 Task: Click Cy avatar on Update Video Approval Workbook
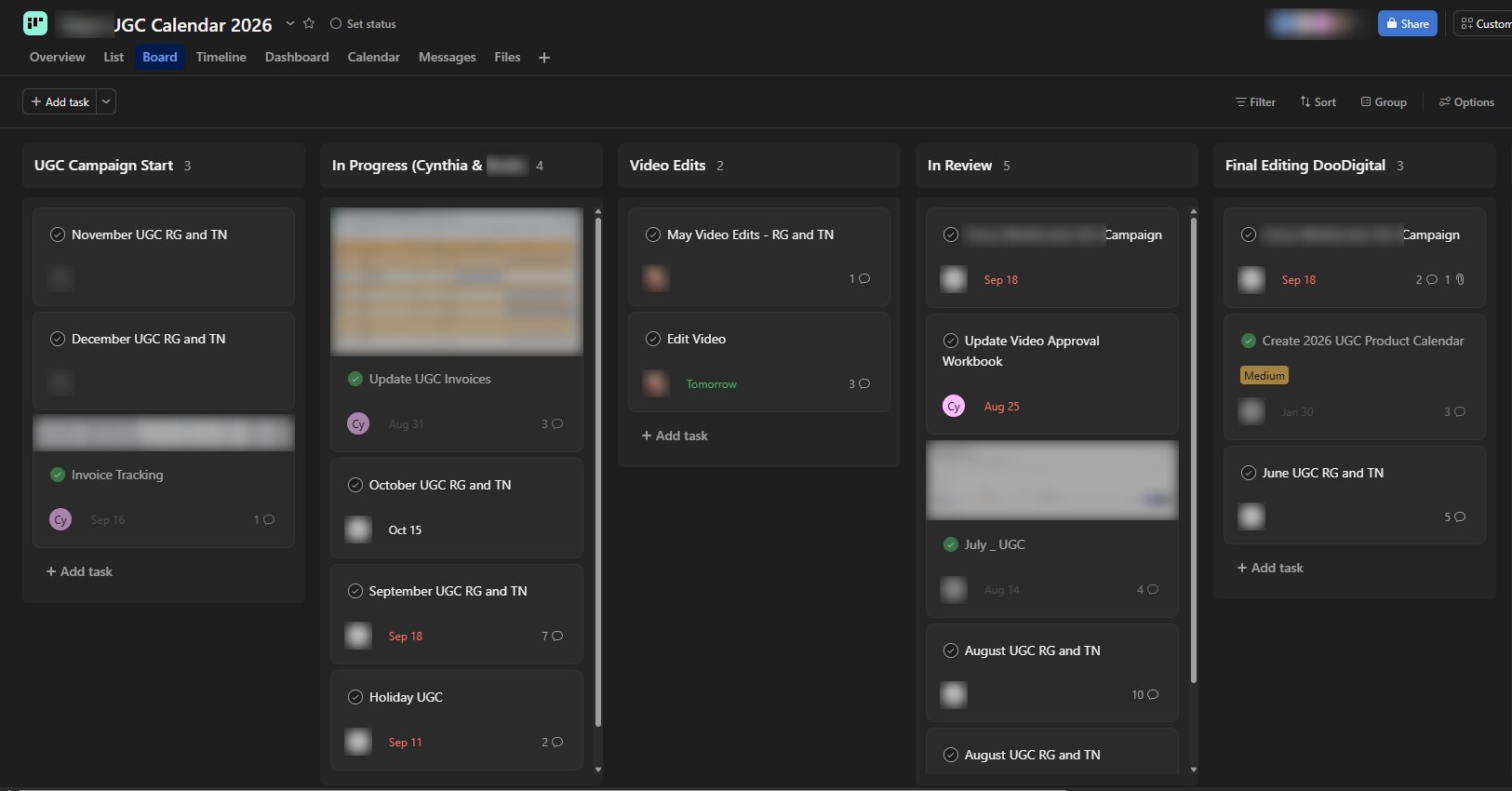point(954,406)
